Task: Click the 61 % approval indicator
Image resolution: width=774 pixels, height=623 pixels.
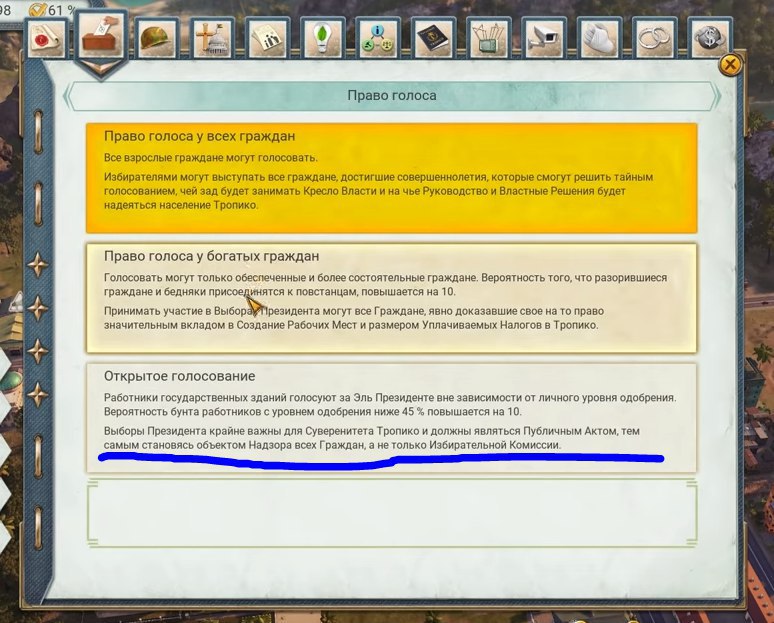Action: click(52, 9)
